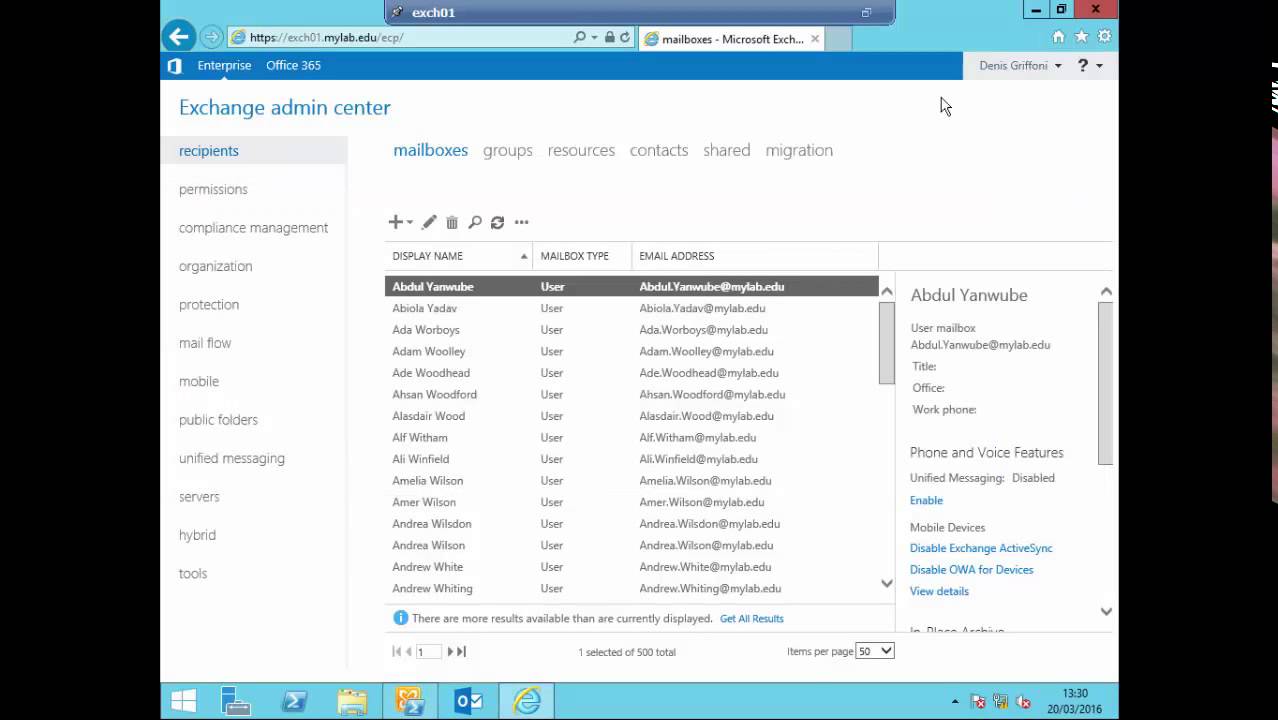Image resolution: width=1278 pixels, height=720 pixels.
Task: Click the Andrew.Whiting@mylab.edu email cell
Action: pyautogui.click(x=710, y=589)
